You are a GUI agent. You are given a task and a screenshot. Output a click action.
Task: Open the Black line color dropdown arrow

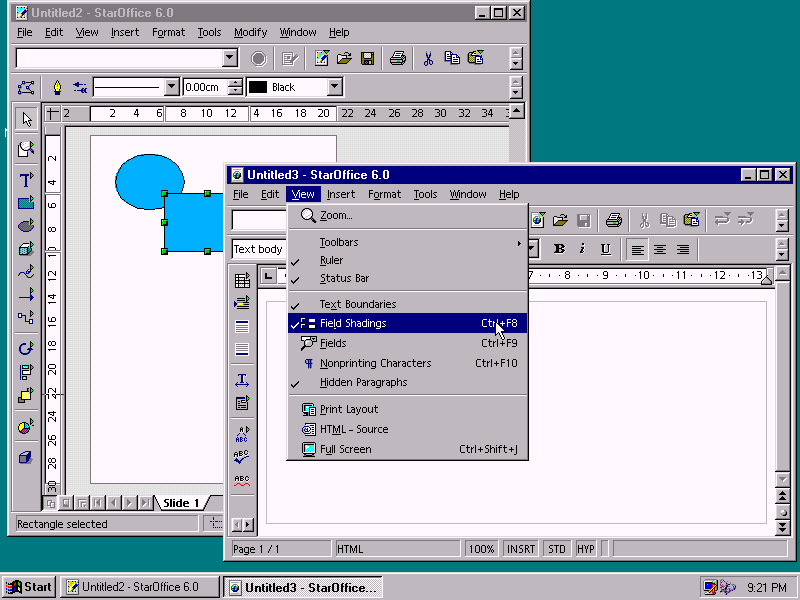[335, 87]
